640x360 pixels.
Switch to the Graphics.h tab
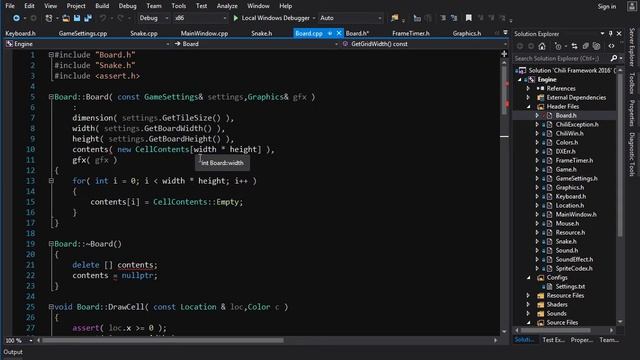coord(467,33)
